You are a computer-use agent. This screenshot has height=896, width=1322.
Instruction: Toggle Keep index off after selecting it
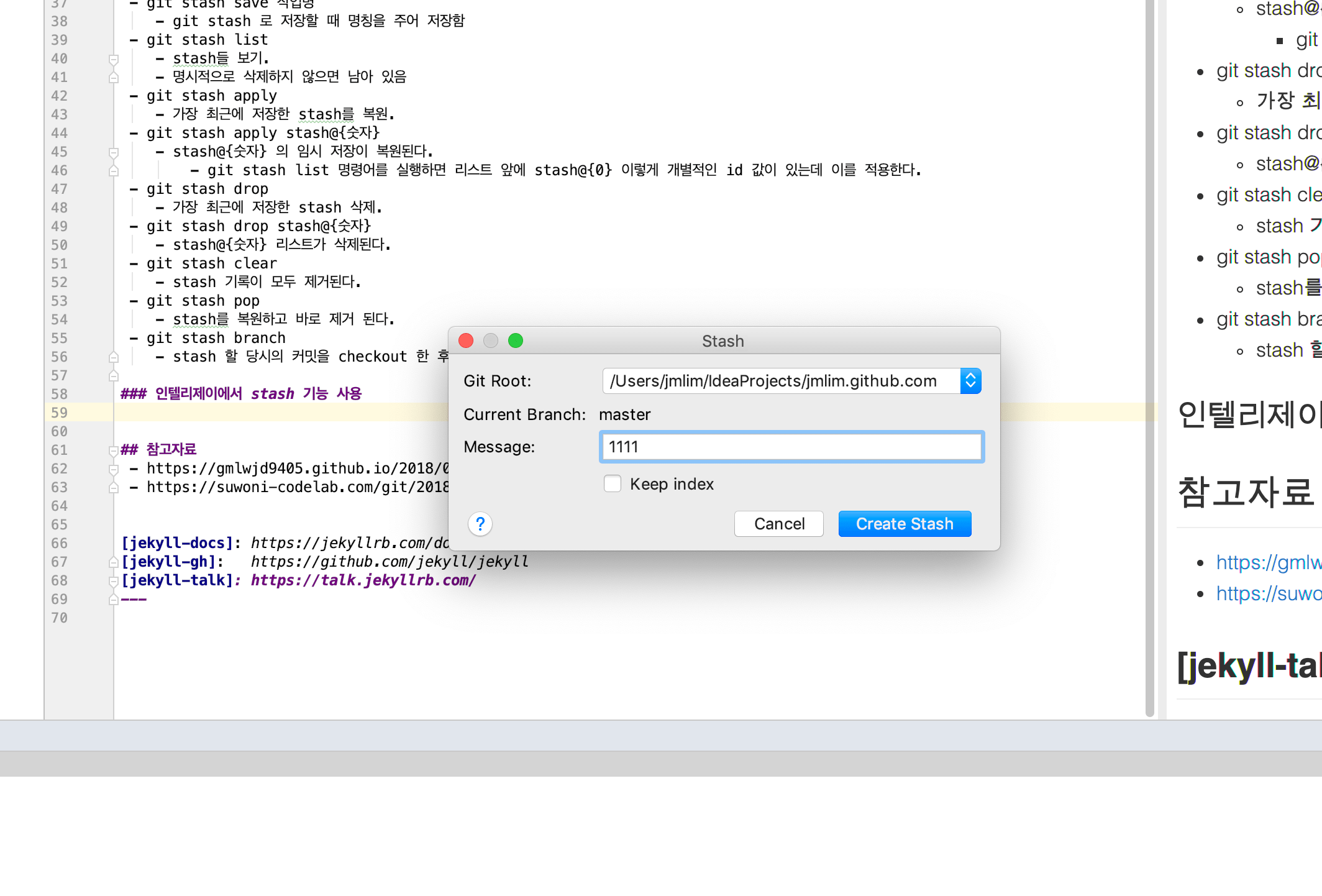click(x=612, y=483)
